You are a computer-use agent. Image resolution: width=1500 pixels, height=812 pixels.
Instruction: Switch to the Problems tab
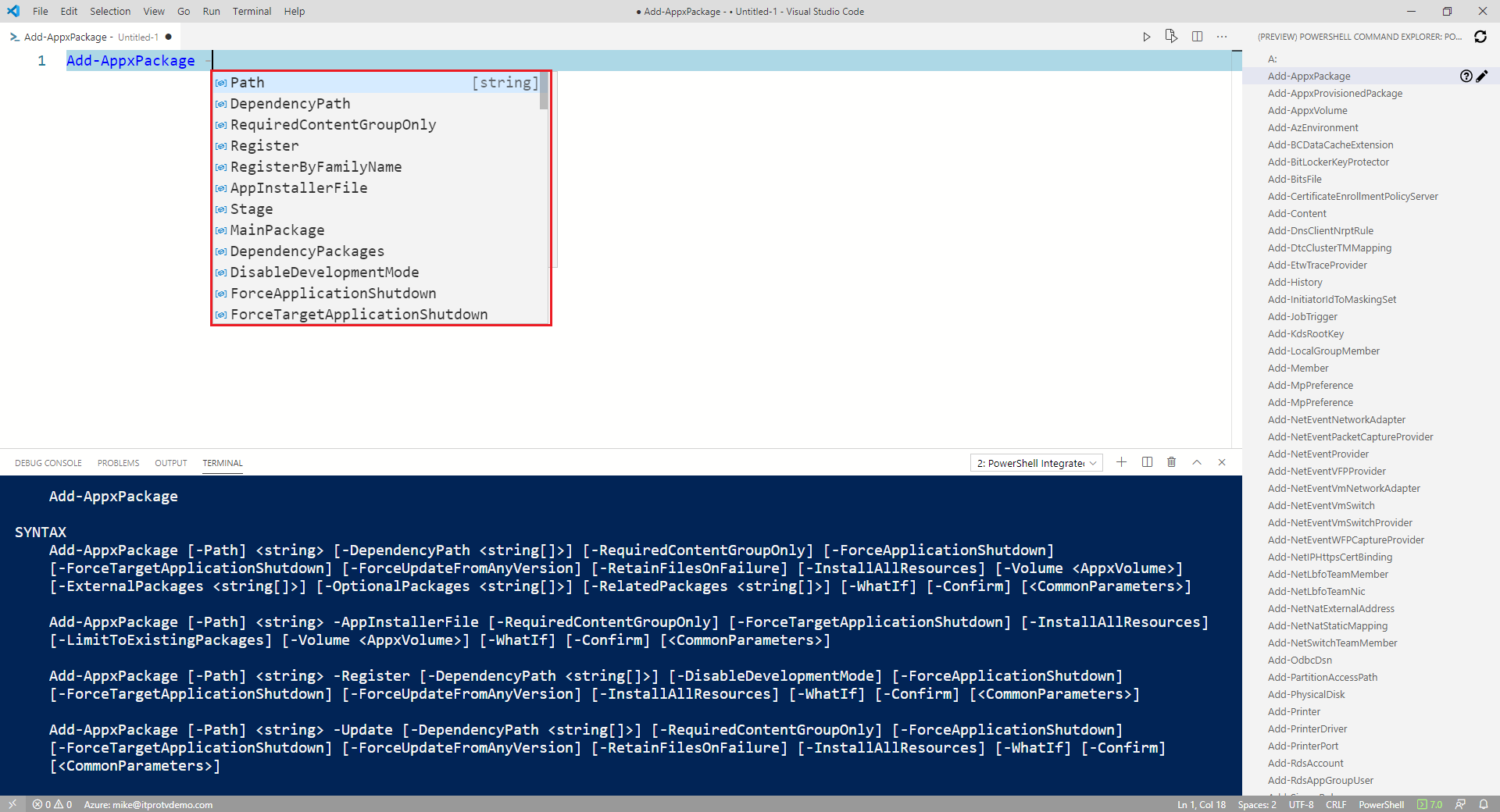pos(118,463)
